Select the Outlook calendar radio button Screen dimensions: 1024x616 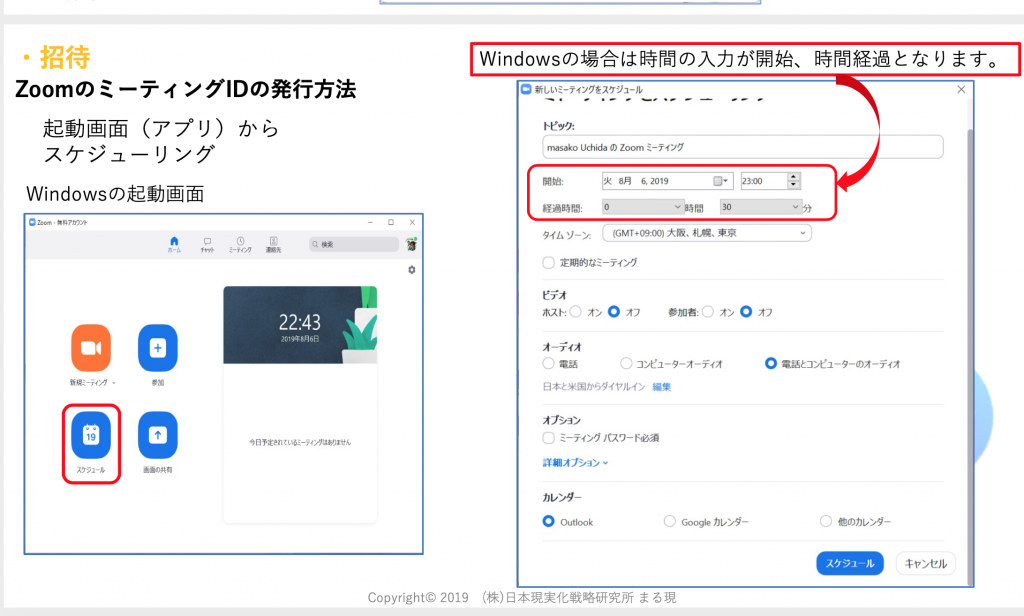coord(549,521)
